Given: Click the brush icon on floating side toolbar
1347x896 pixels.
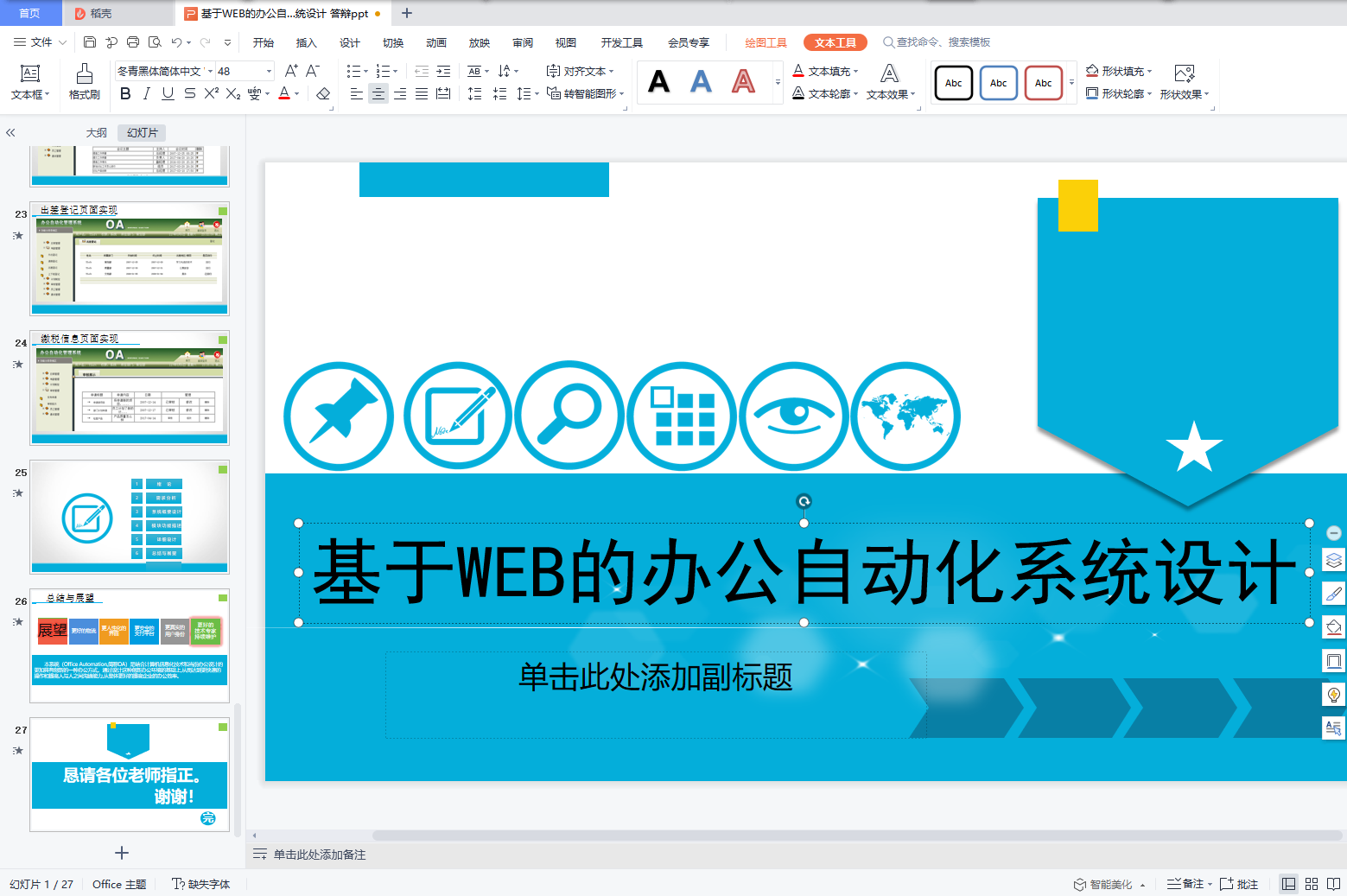Looking at the screenshot, I should point(1334,594).
